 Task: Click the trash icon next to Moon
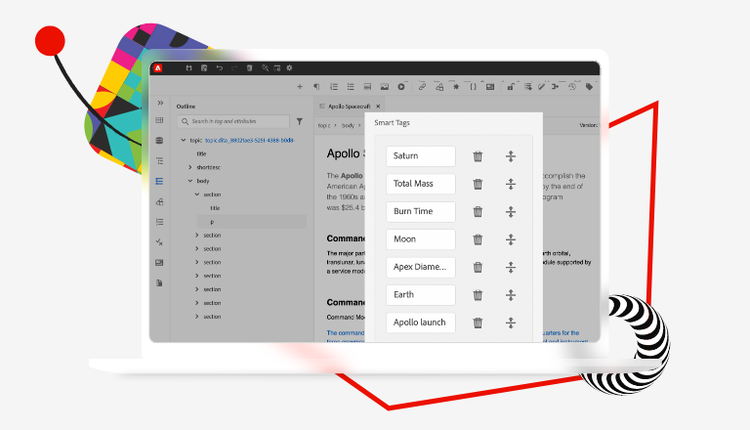coord(477,240)
